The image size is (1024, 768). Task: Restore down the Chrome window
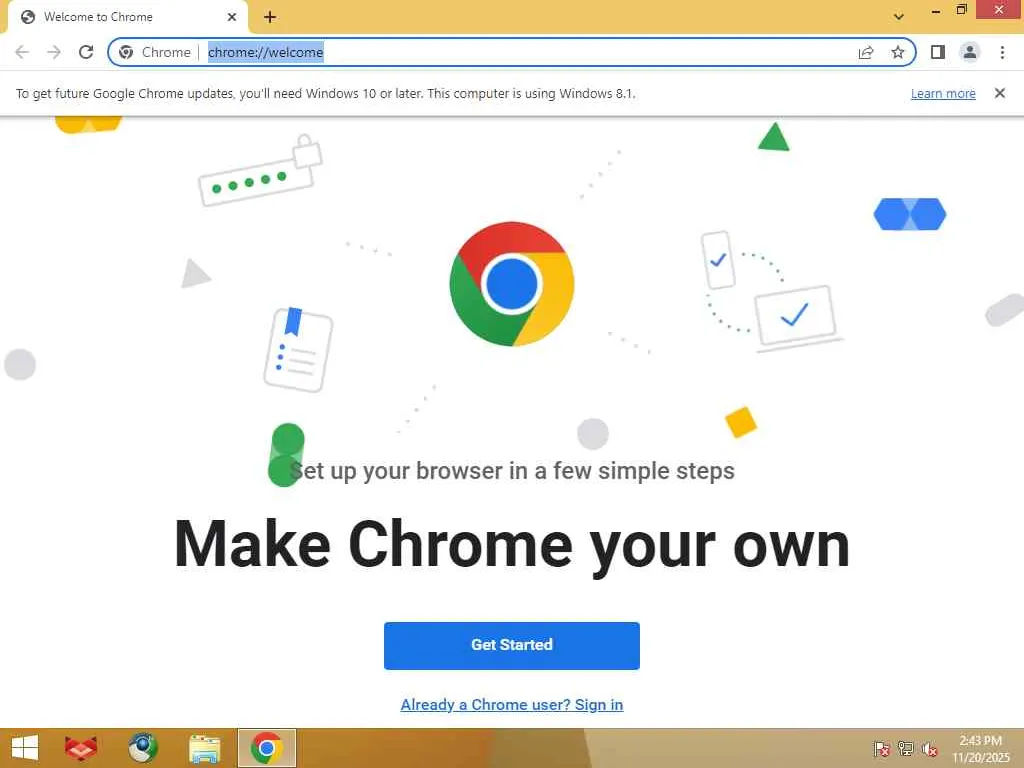point(961,10)
